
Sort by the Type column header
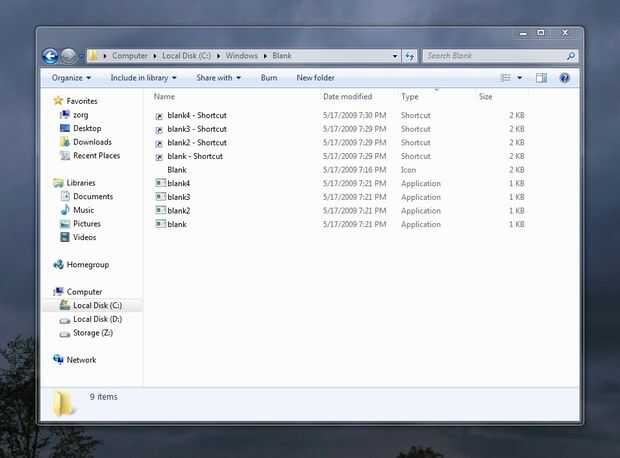click(410, 97)
